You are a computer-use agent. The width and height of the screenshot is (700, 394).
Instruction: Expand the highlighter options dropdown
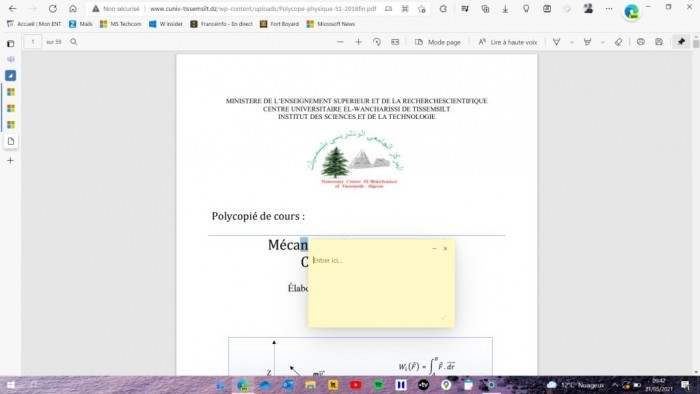click(x=602, y=42)
